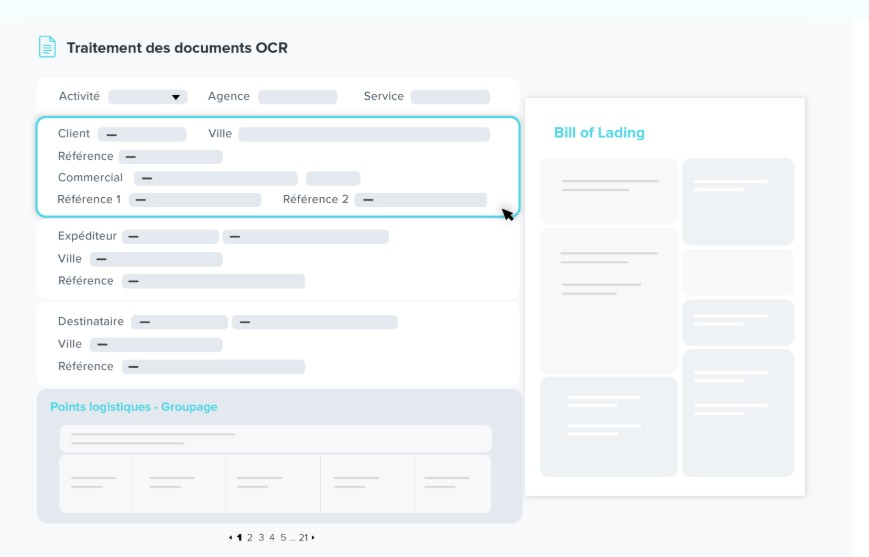Image resolution: width=869 pixels, height=557 pixels.
Task: Click the OCR document icon beside the title
Action: click(47, 47)
